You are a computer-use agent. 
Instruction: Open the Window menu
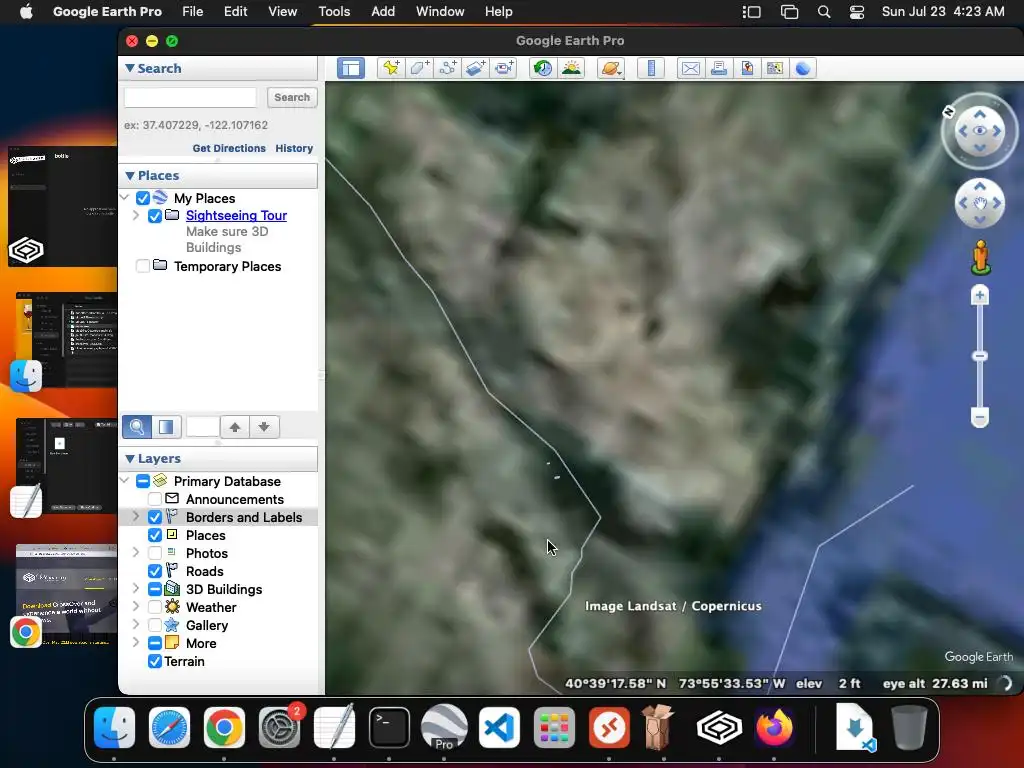pos(440,12)
